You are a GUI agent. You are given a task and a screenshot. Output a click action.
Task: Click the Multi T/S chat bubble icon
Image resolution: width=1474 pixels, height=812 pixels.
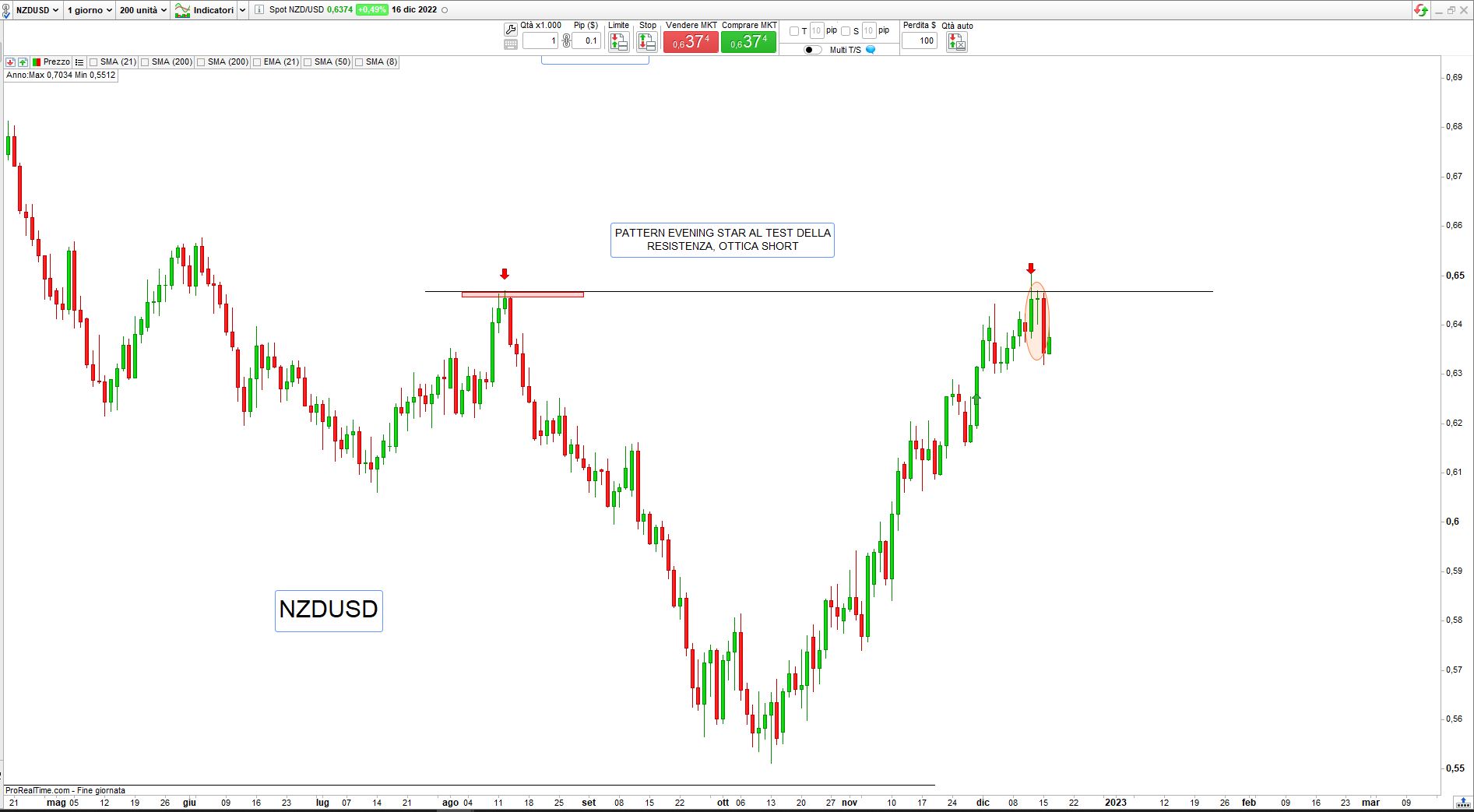click(x=871, y=50)
